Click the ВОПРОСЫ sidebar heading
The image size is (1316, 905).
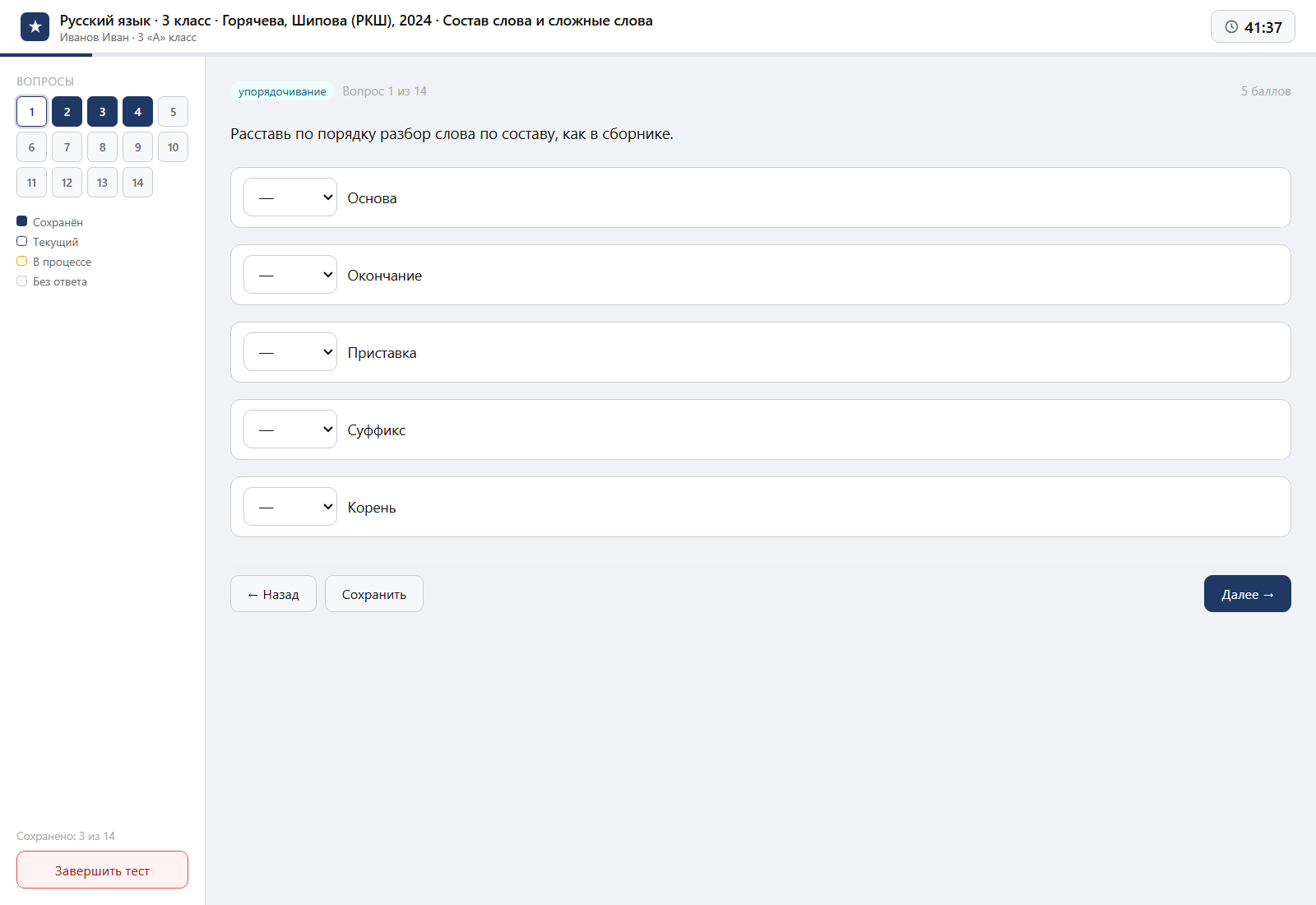coord(45,81)
